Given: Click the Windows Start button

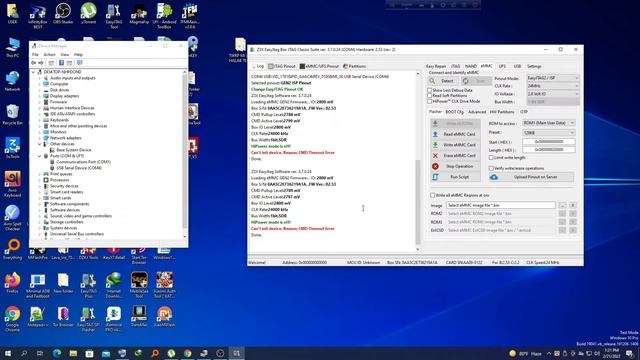Looking at the screenshot, I should 8,353.
